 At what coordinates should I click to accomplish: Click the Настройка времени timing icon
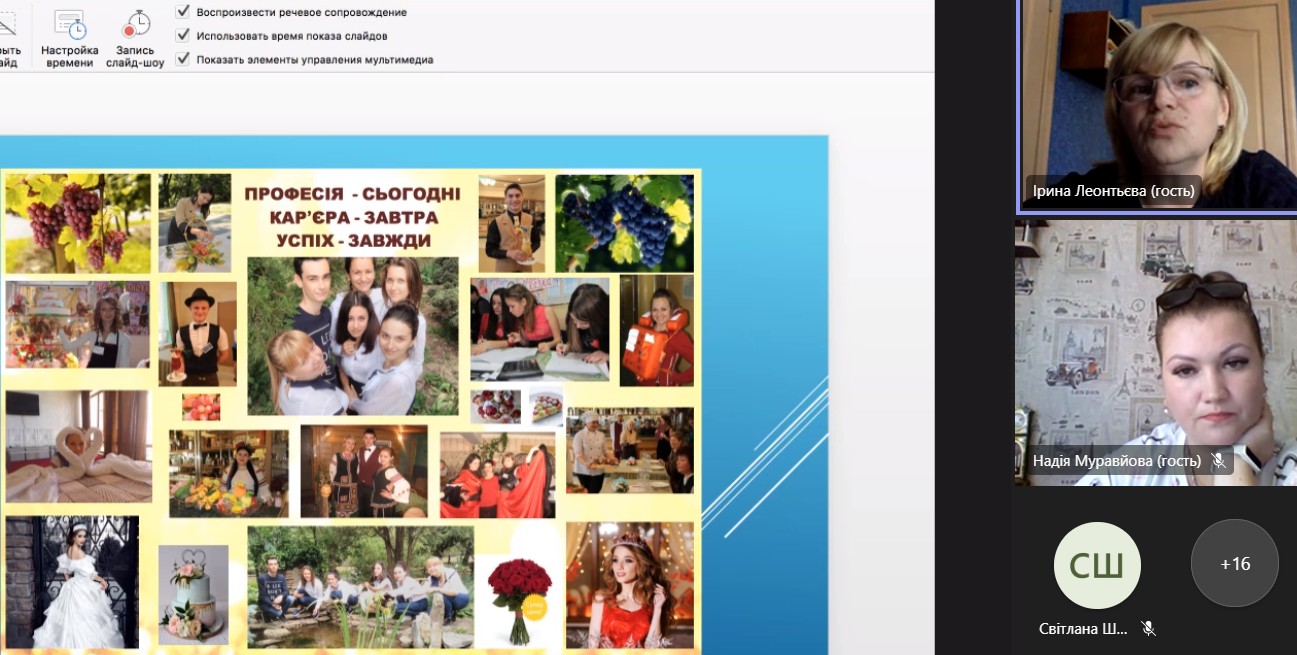coord(70,25)
